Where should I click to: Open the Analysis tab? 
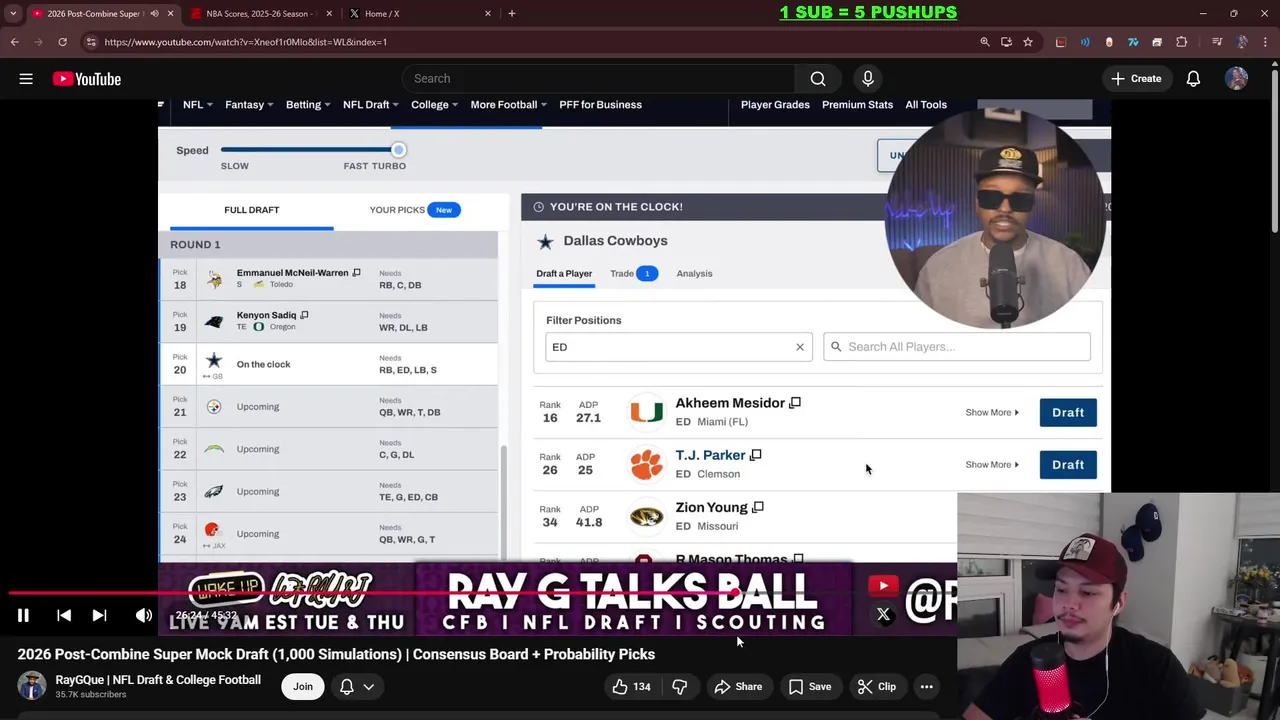(x=694, y=274)
